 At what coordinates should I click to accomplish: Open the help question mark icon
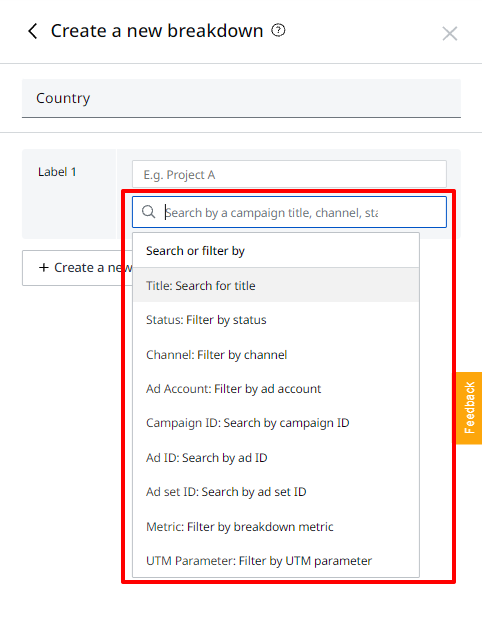tap(278, 30)
